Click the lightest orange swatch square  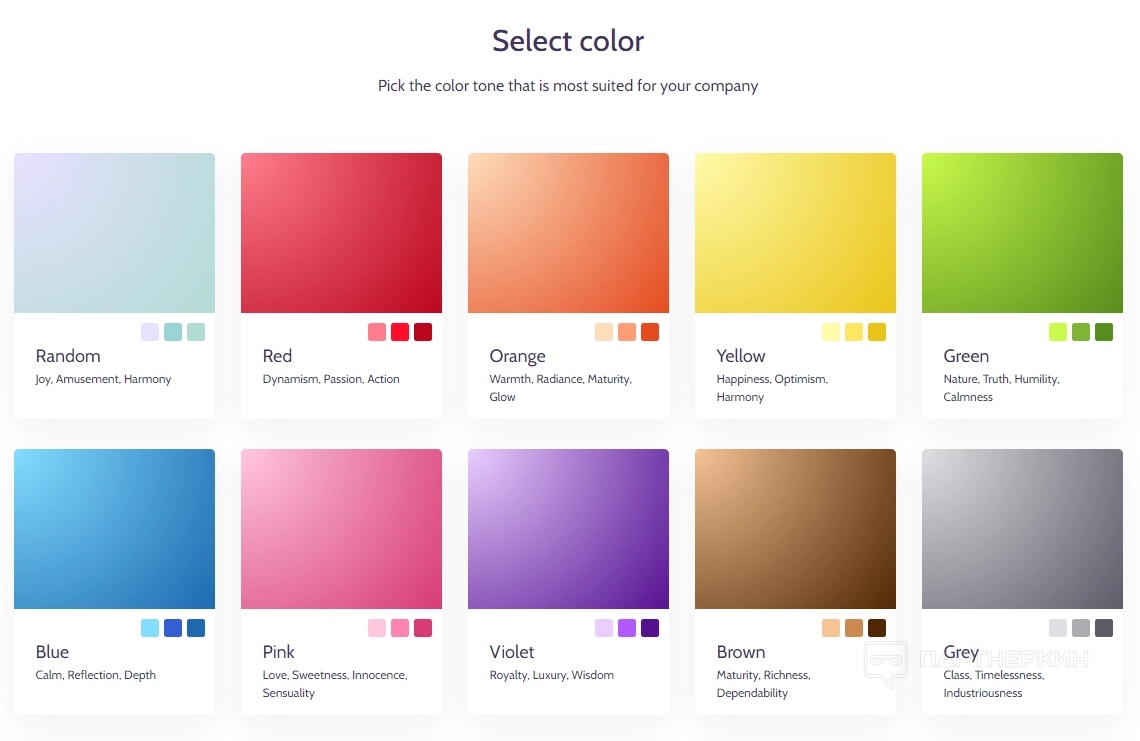pyautogui.click(x=604, y=332)
